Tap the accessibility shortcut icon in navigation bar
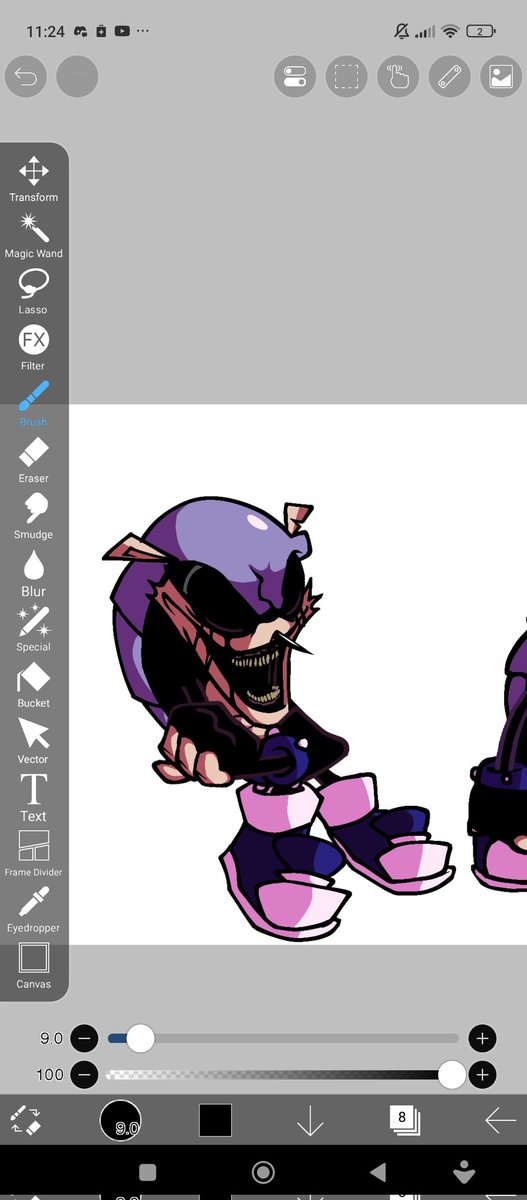The image size is (527, 1200). (463, 1172)
